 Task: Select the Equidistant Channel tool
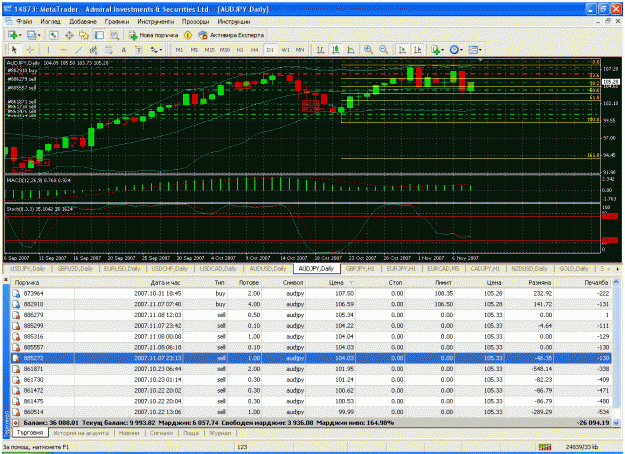93,50
